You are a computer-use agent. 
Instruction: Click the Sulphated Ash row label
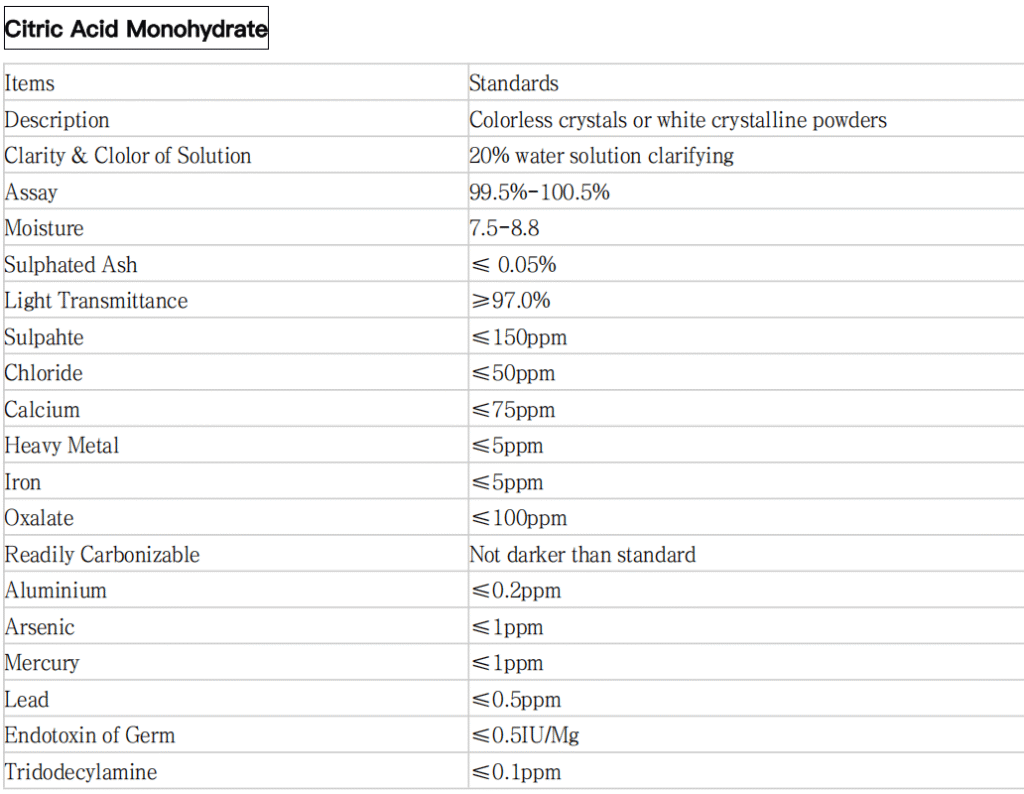pyautogui.click(x=71, y=265)
